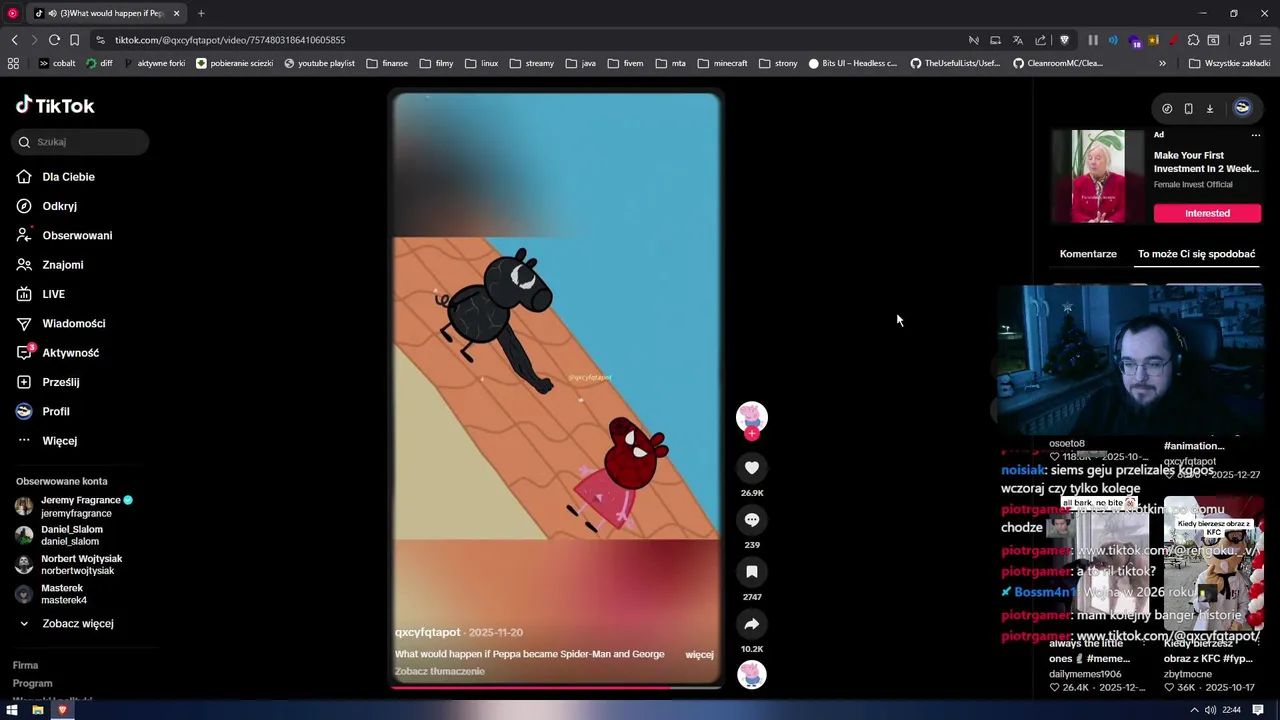Seek on video progress bar
The width and height of the screenshot is (1280, 720).
coord(555,687)
